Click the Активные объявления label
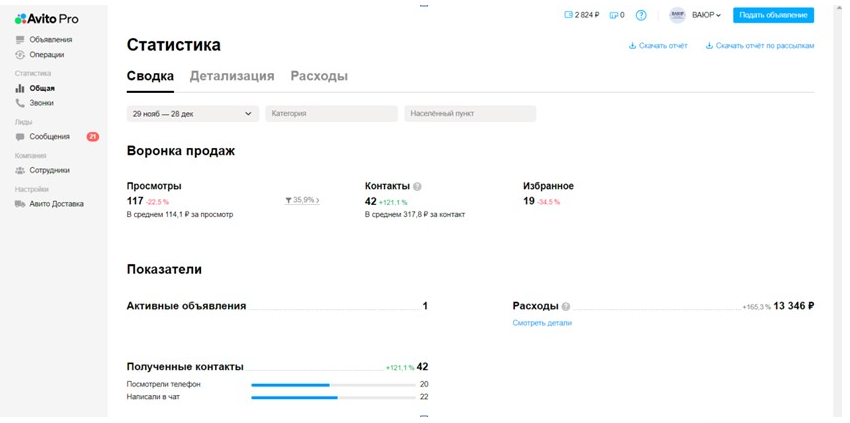The image size is (850, 423). [186, 306]
